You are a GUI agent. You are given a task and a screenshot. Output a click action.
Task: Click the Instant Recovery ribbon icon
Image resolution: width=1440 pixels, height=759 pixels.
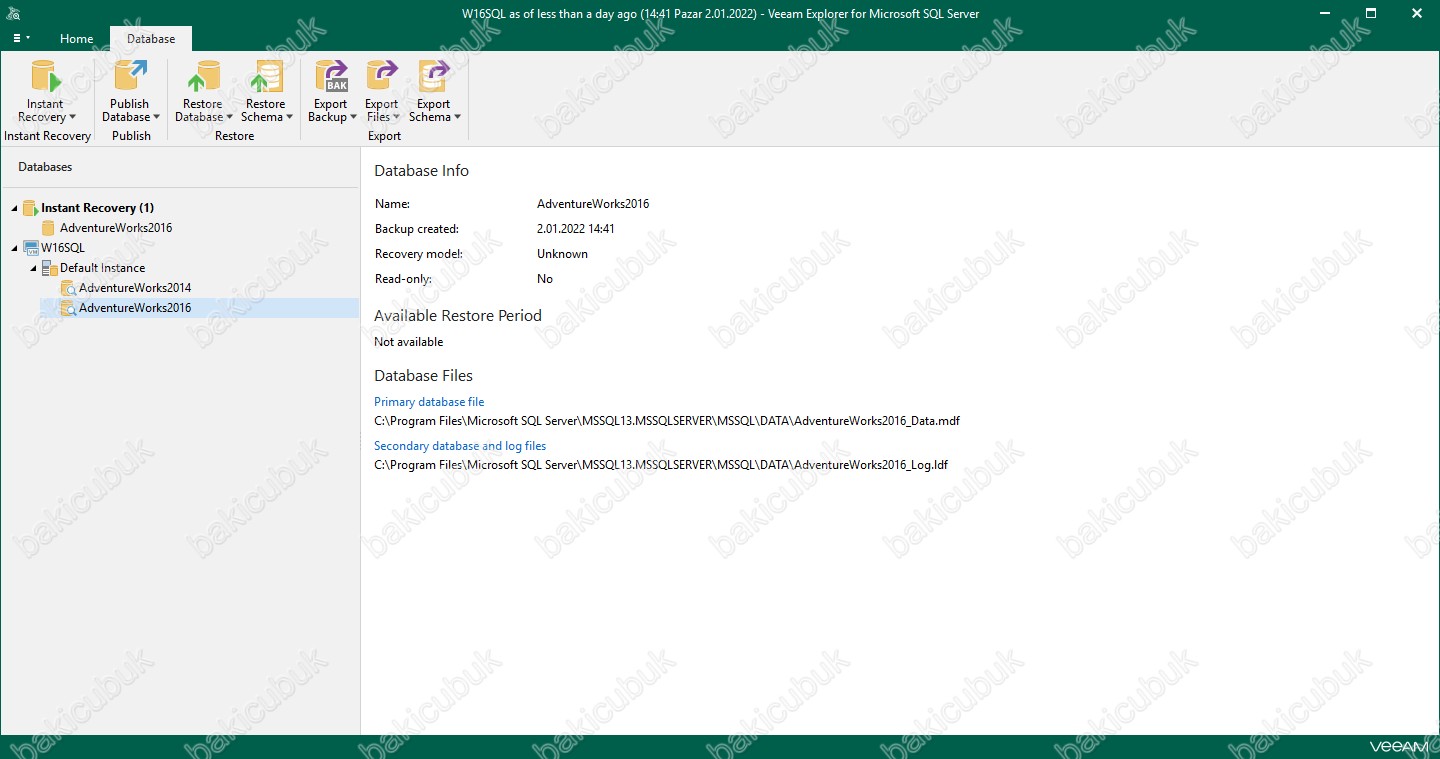point(46,77)
